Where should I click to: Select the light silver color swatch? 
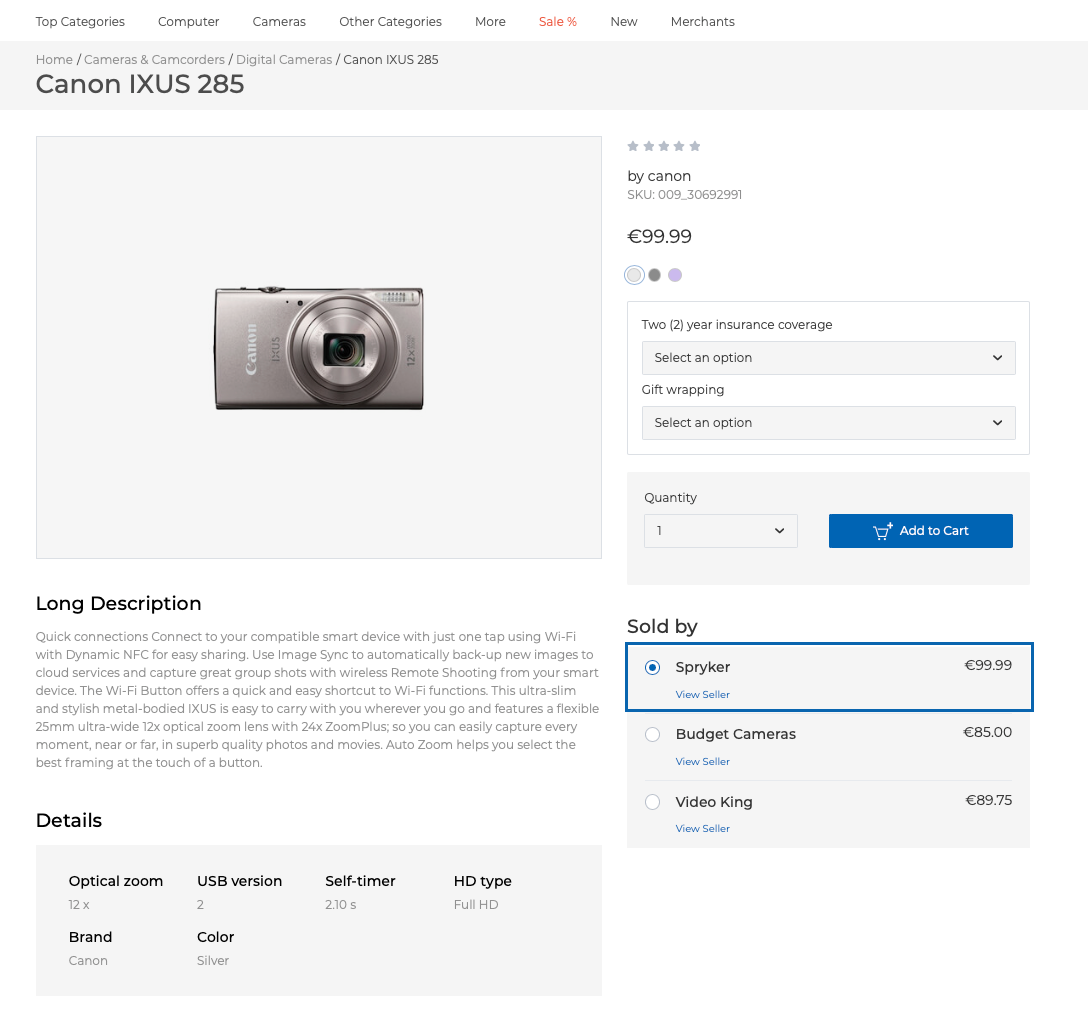coord(634,275)
